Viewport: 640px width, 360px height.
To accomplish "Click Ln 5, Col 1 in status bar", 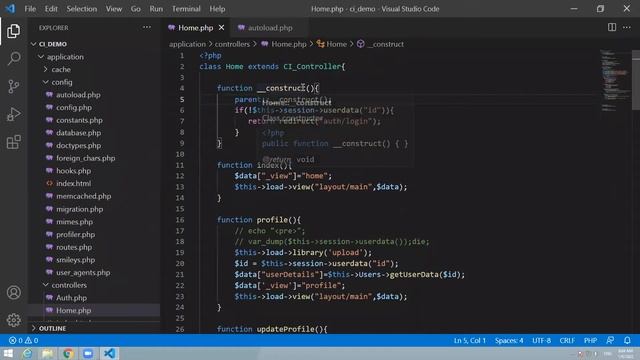I will point(470,340).
